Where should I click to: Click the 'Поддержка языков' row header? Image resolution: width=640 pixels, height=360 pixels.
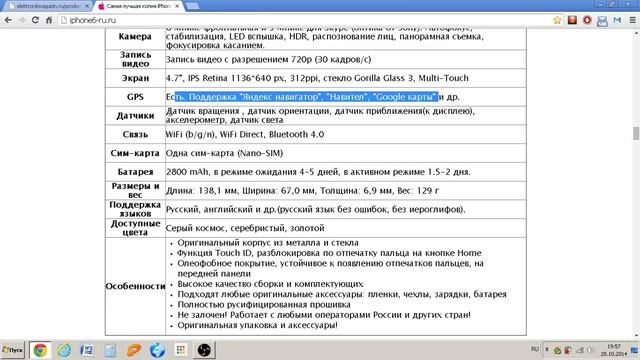(x=135, y=209)
